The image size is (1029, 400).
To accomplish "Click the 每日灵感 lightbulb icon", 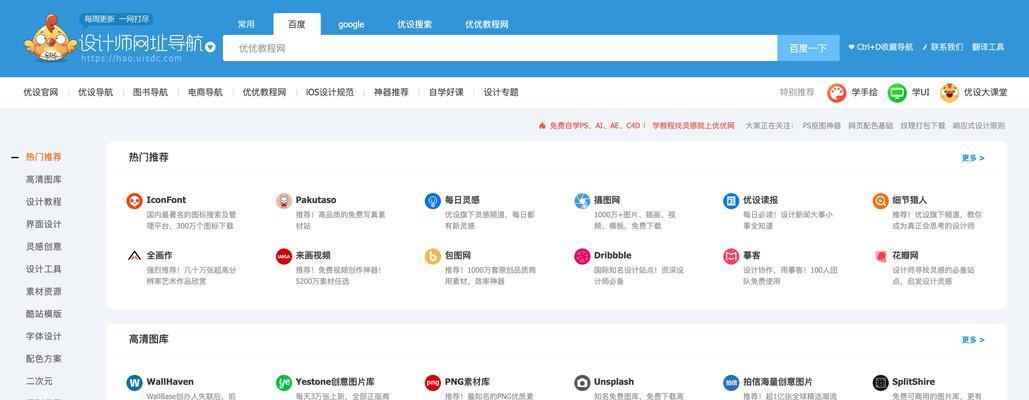I will [x=432, y=201].
